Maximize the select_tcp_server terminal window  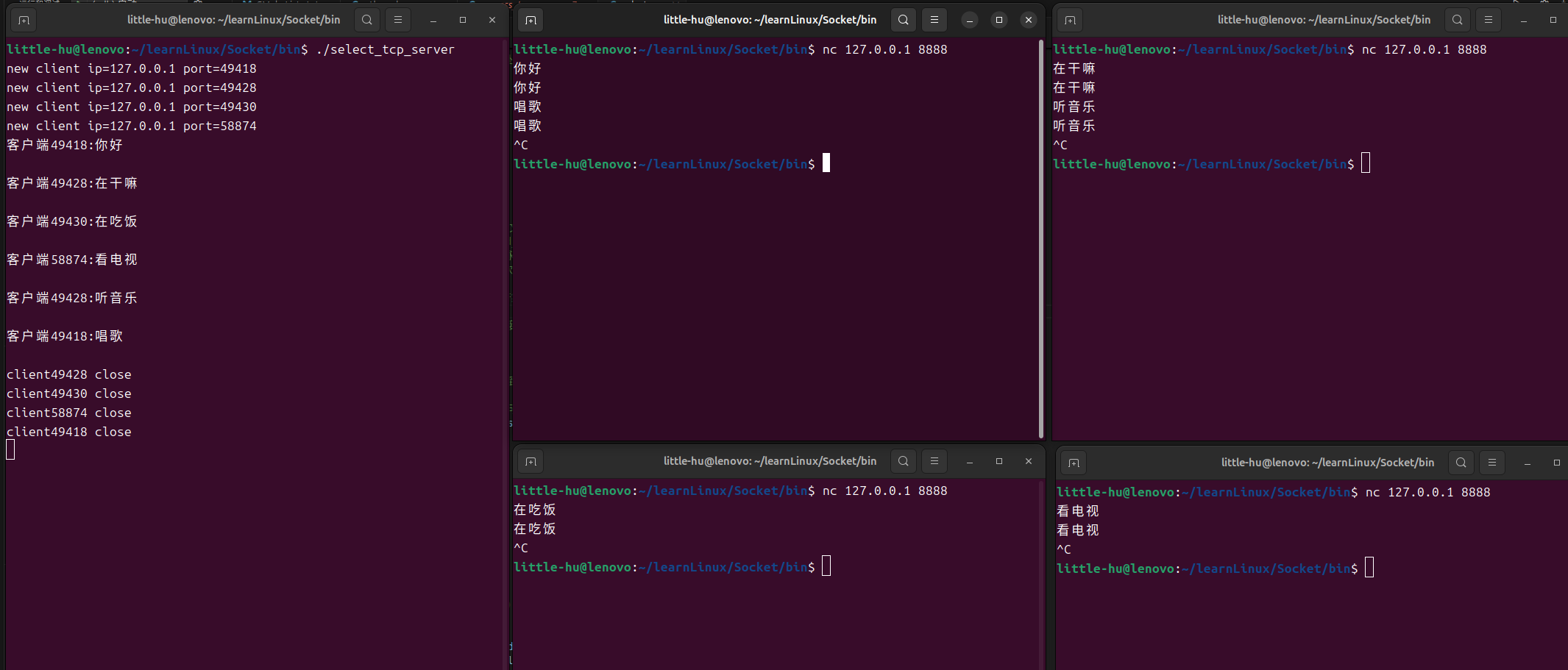pyautogui.click(x=463, y=20)
